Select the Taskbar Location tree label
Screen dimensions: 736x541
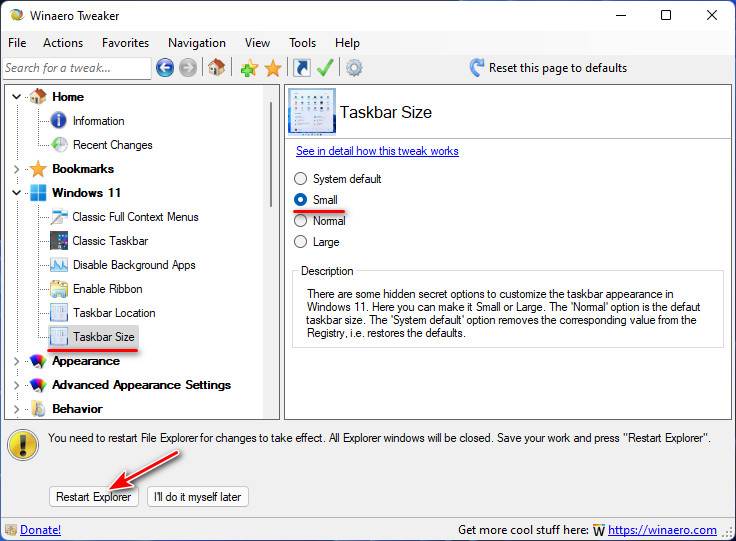[114, 313]
